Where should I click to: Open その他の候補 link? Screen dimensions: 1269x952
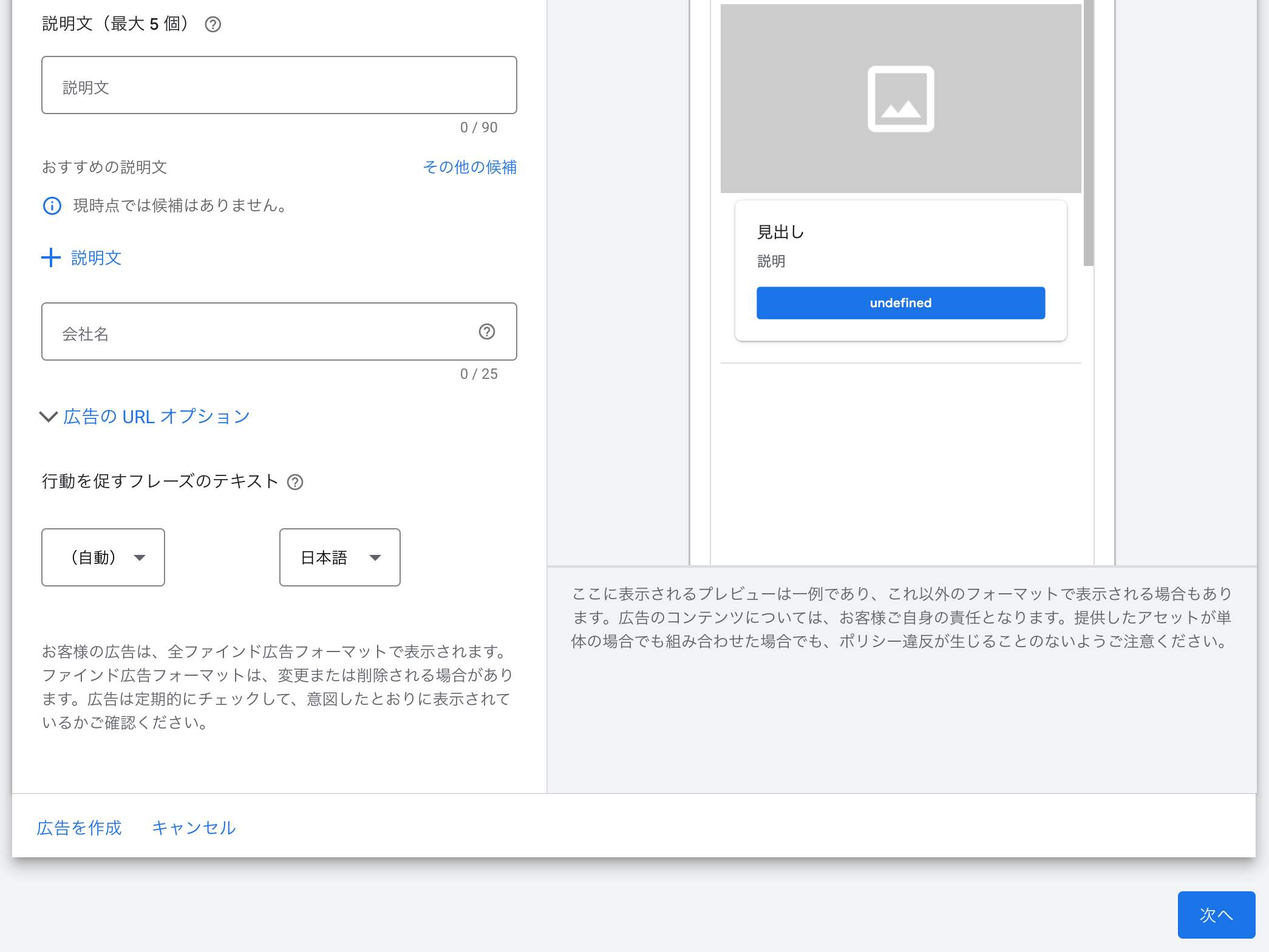470,167
